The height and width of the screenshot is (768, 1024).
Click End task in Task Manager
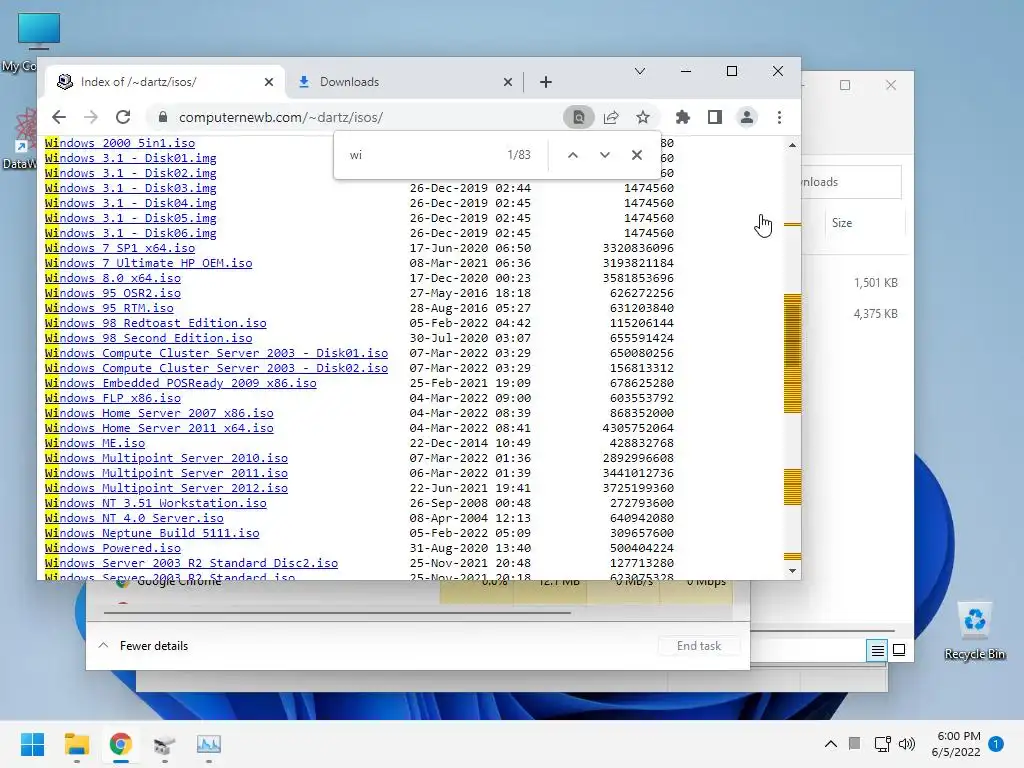pos(699,646)
